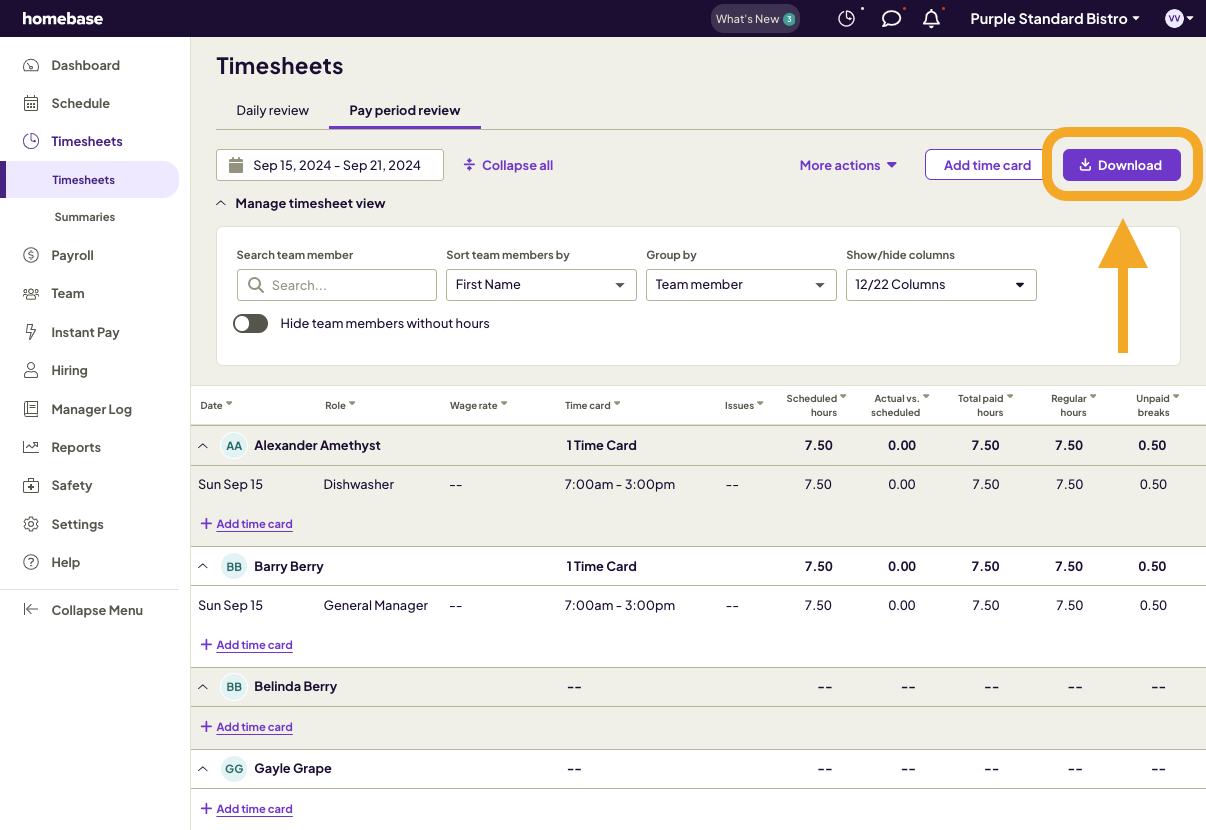Open the Sort team members by dropdown
Image resolution: width=1206 pixels, height=830 pixels.
tap(541, 285)
